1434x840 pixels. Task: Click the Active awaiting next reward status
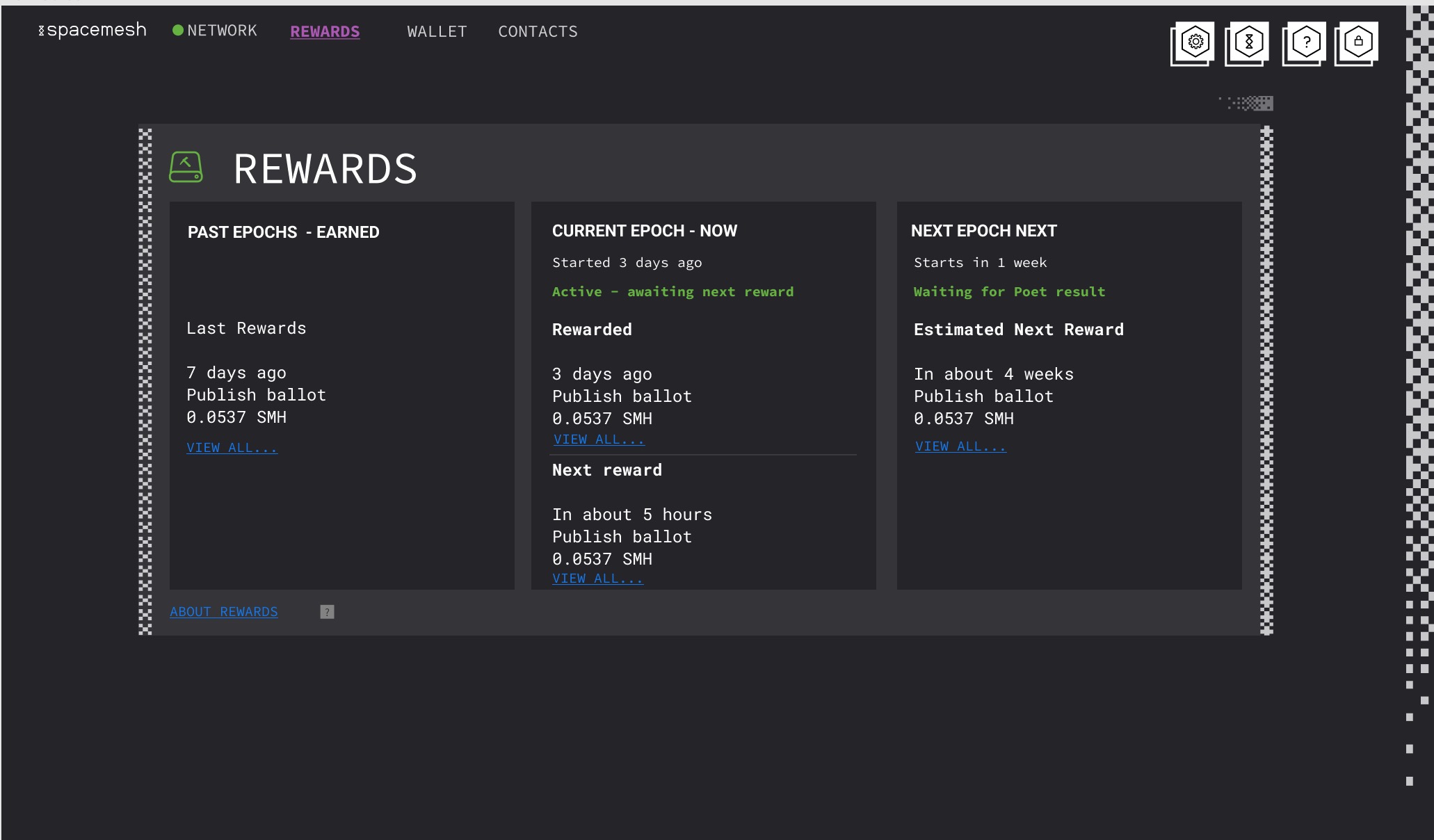tap(672, 291)
